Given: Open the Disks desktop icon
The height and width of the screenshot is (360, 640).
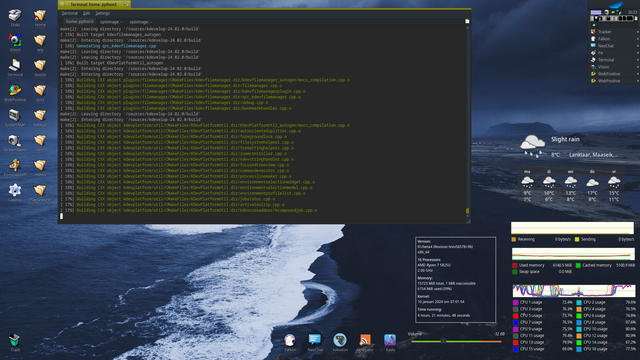Looking at the screenshot, I should pyautogui.click(x=15, y=16).
